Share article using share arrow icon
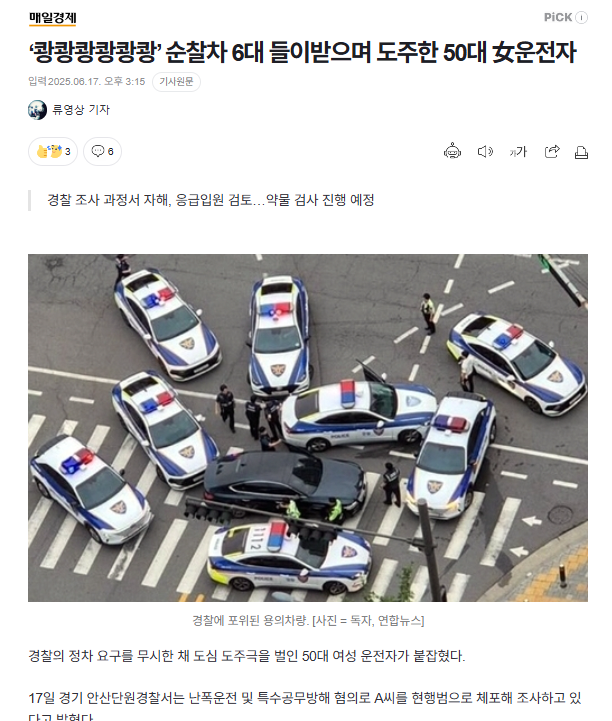 click(x=552, y=151)
